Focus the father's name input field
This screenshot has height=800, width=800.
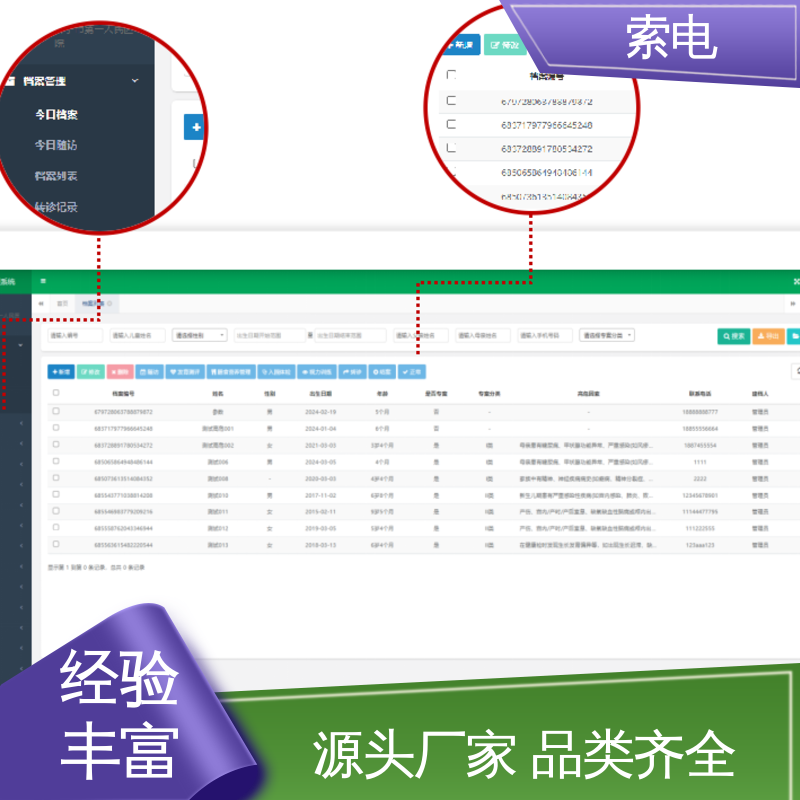(421, 335)
